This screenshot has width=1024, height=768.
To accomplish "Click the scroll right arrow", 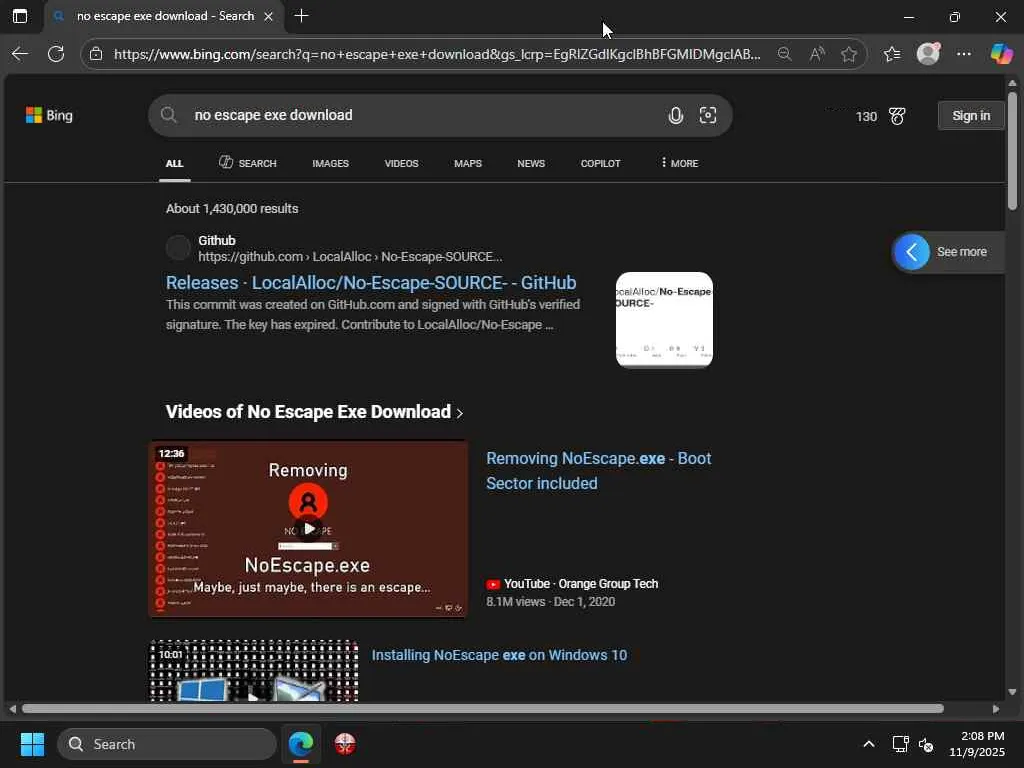I will 996,709.
